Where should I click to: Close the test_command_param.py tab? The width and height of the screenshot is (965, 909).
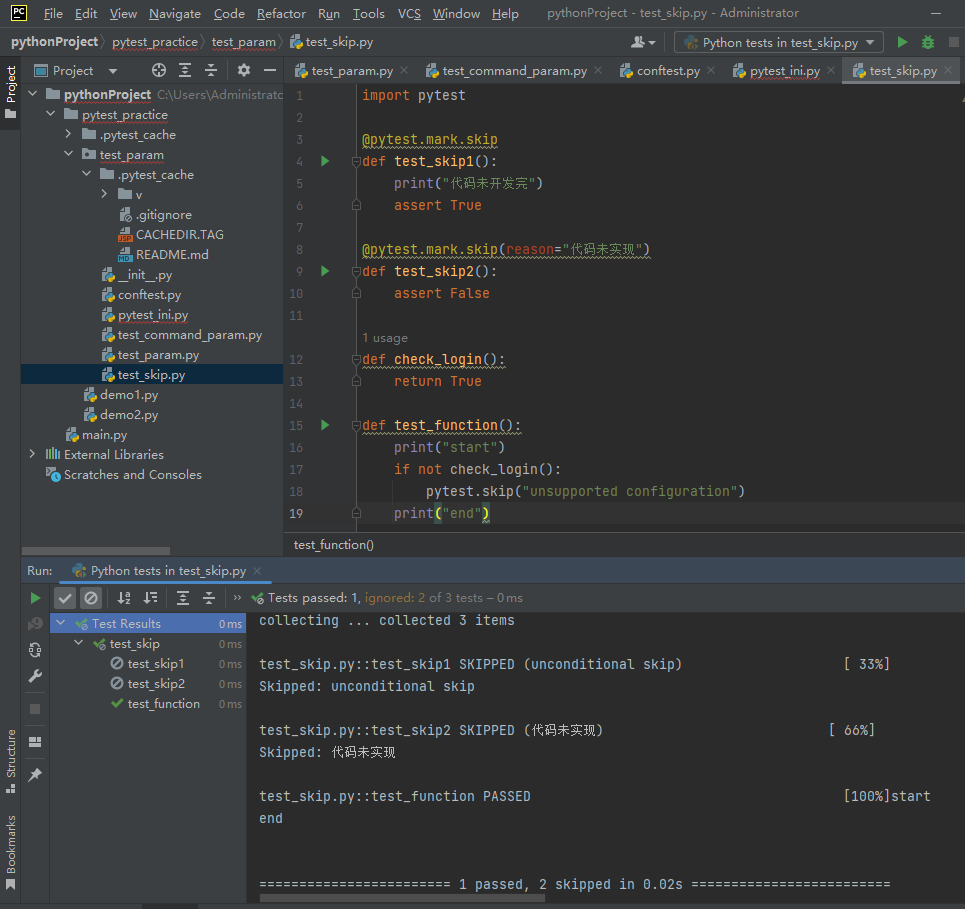(x=598, y=70)
